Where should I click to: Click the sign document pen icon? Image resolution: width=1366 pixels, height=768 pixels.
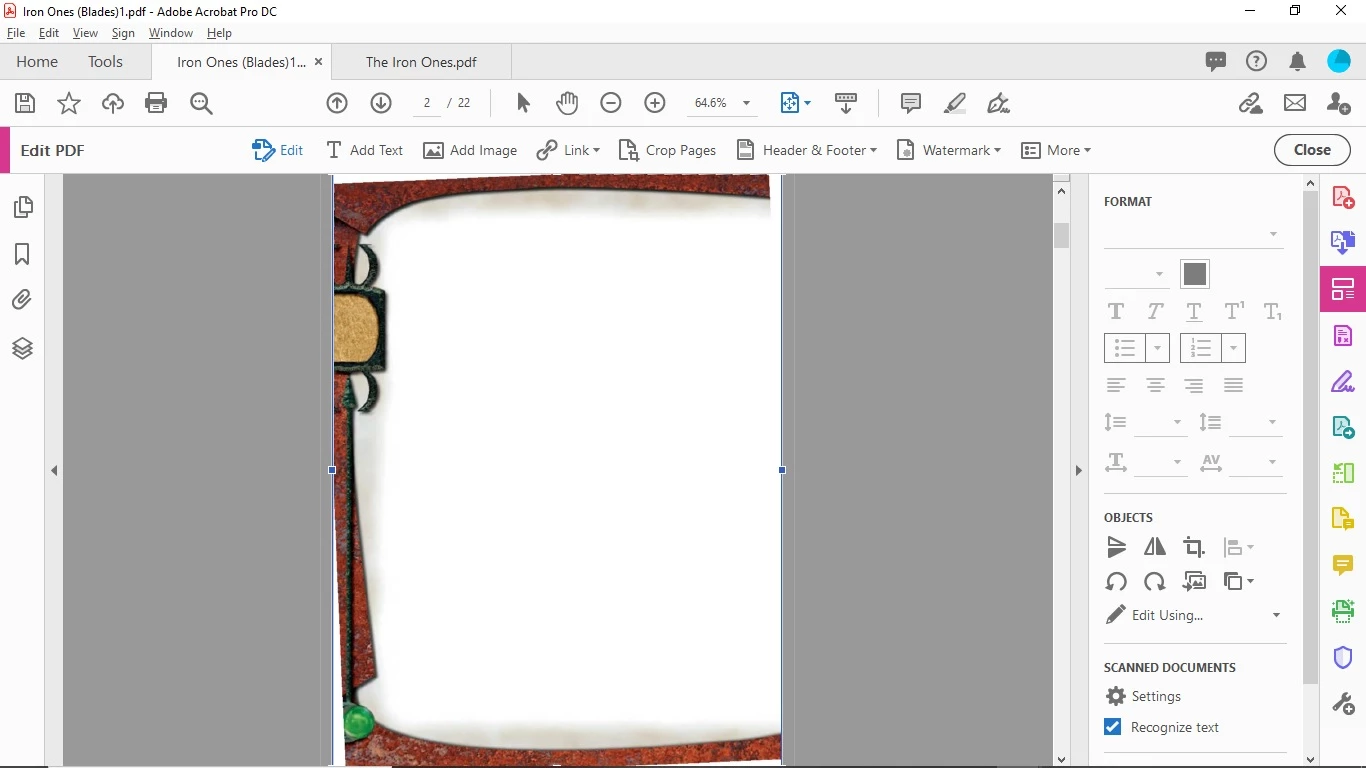pos(998,103)
